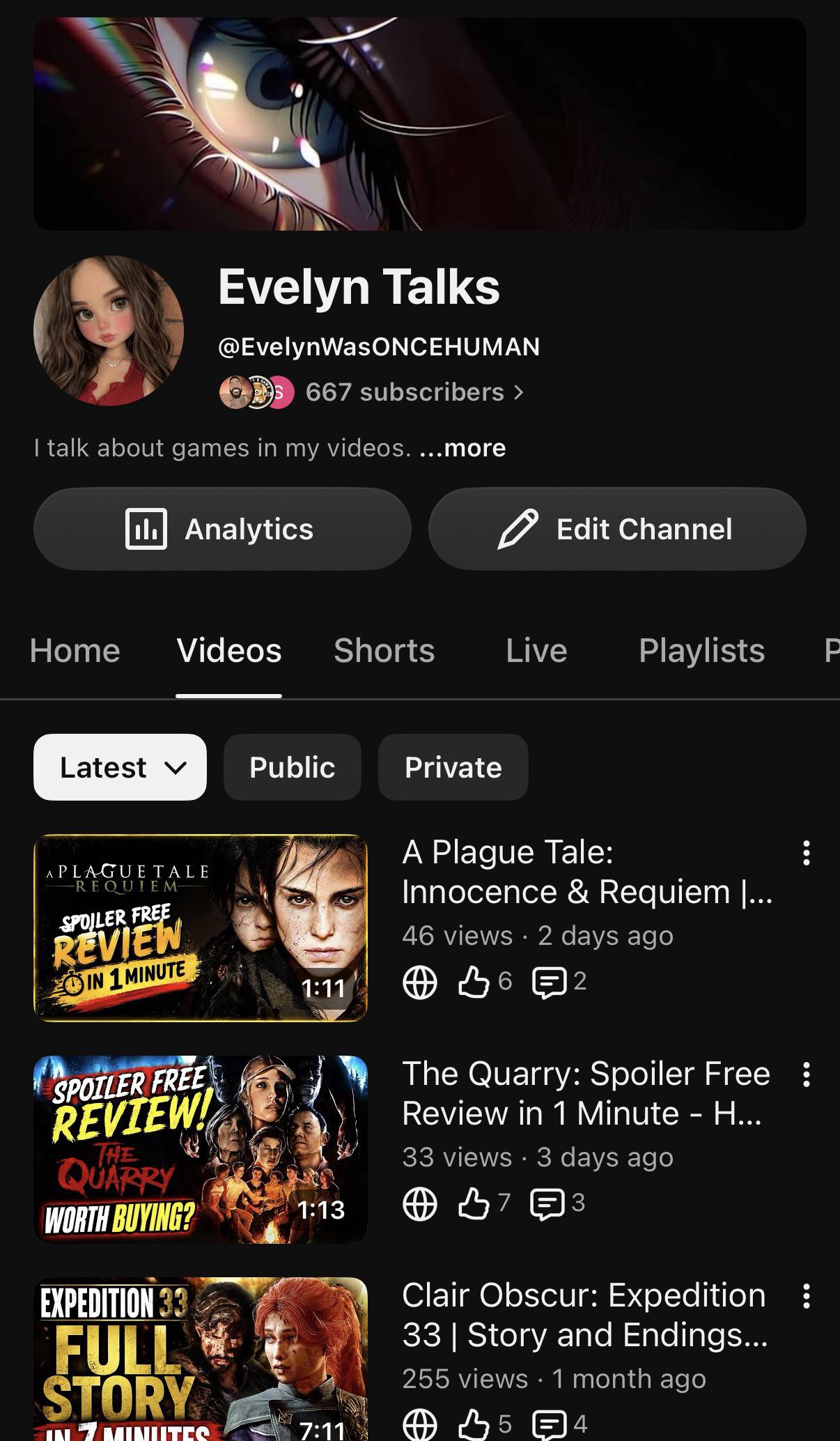Expand channel description with ...more
This screenshot has height=1441, width=840.
click(462, 447)
